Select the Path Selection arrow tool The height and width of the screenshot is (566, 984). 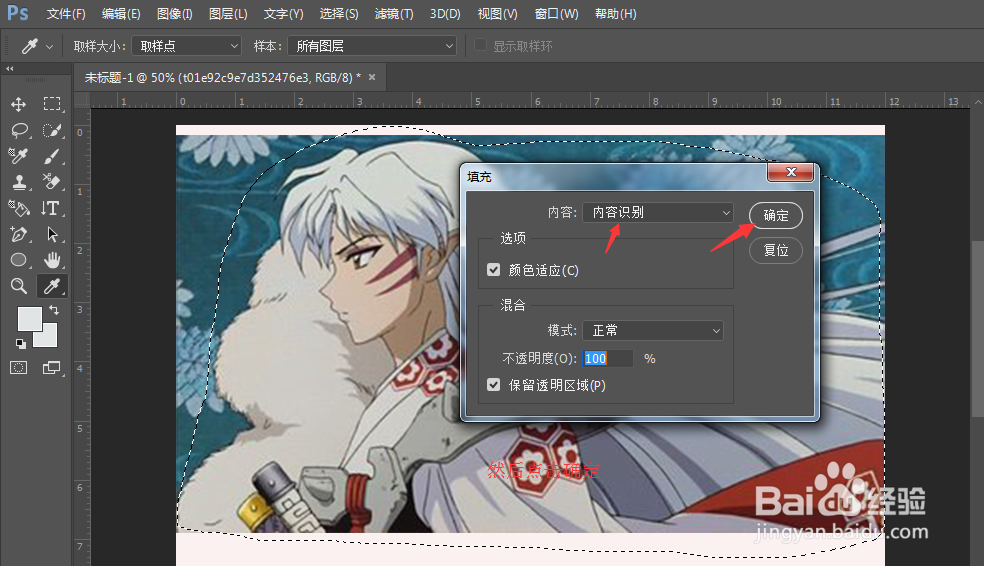pyautogui.click(x=52, y=234)
